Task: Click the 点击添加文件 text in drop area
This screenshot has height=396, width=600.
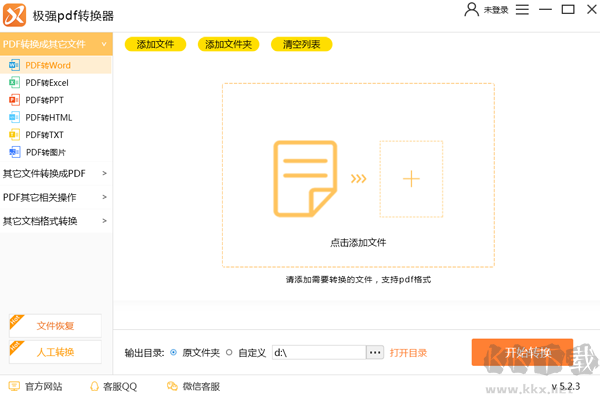Action: (x=358, y=243)
